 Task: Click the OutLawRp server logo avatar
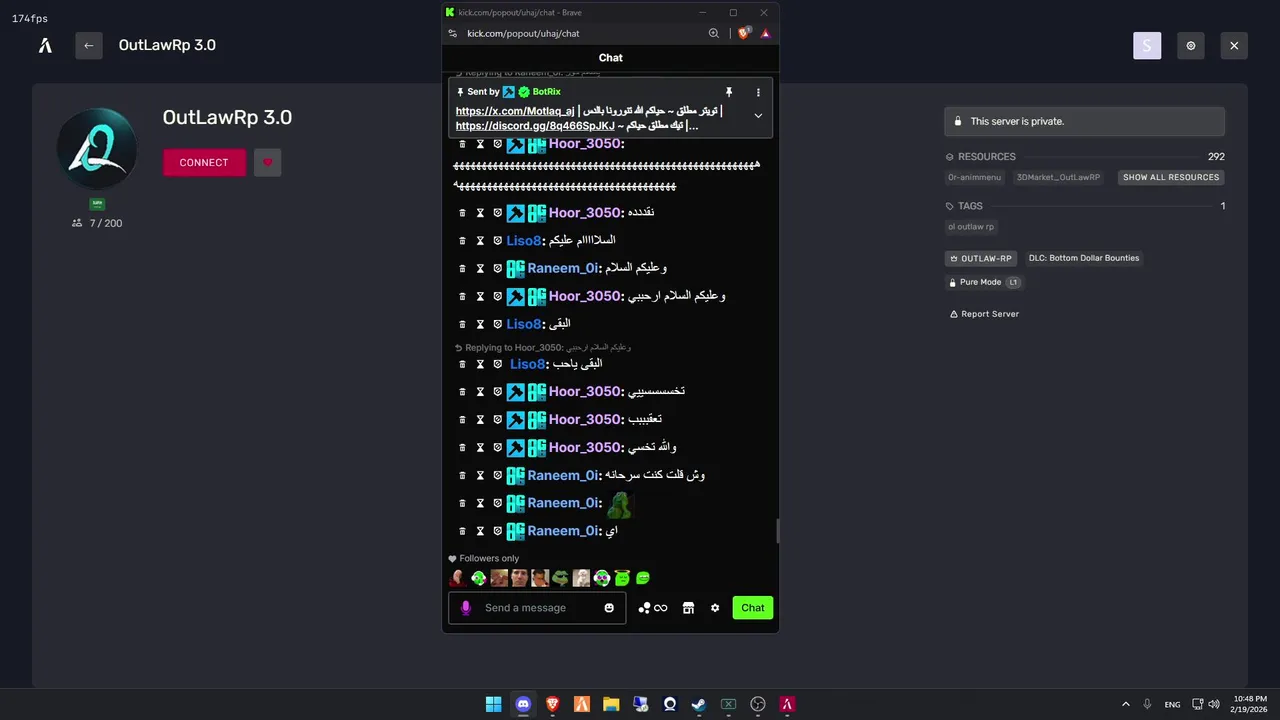(97, 148)
